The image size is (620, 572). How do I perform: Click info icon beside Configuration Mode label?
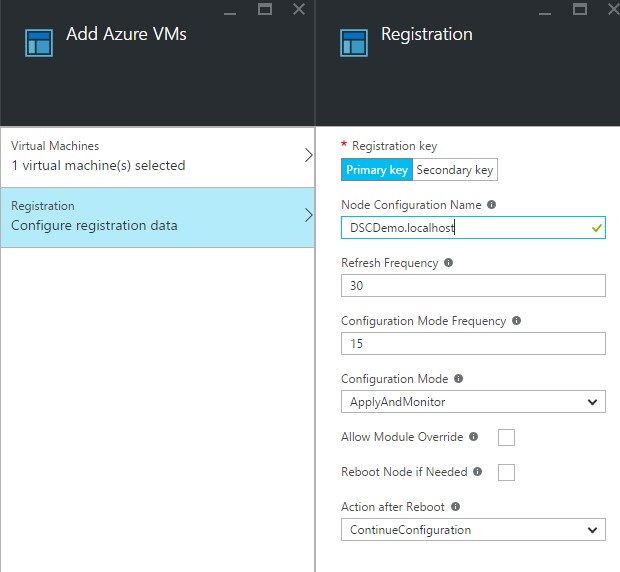pyautogui.click(x=458, y=379)
